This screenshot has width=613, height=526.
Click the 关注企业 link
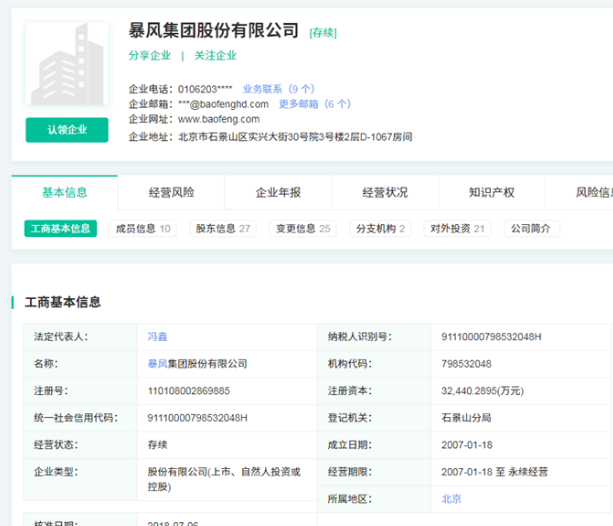pyautogui.click(x=215, y=56)
